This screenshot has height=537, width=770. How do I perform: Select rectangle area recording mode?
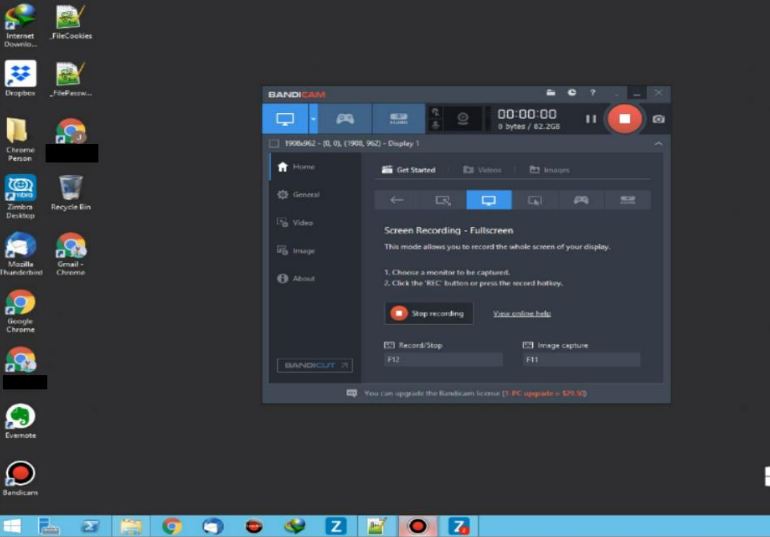[x=442, y=200]
